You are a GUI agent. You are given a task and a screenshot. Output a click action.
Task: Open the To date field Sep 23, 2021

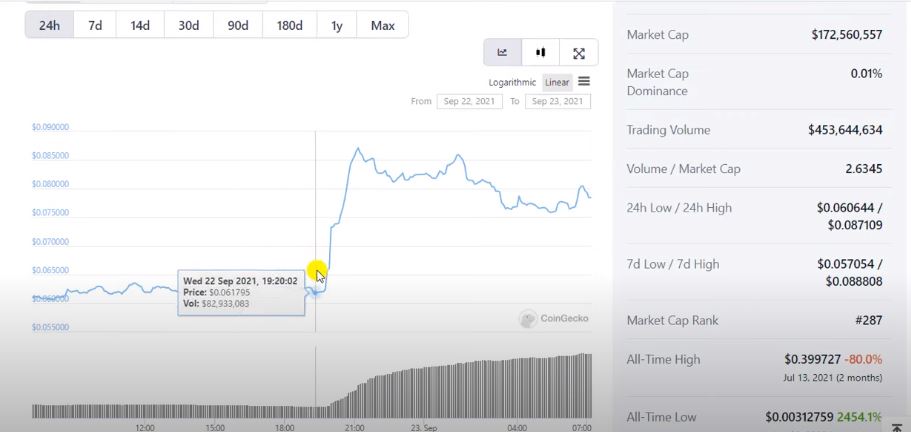coord(558,101)
